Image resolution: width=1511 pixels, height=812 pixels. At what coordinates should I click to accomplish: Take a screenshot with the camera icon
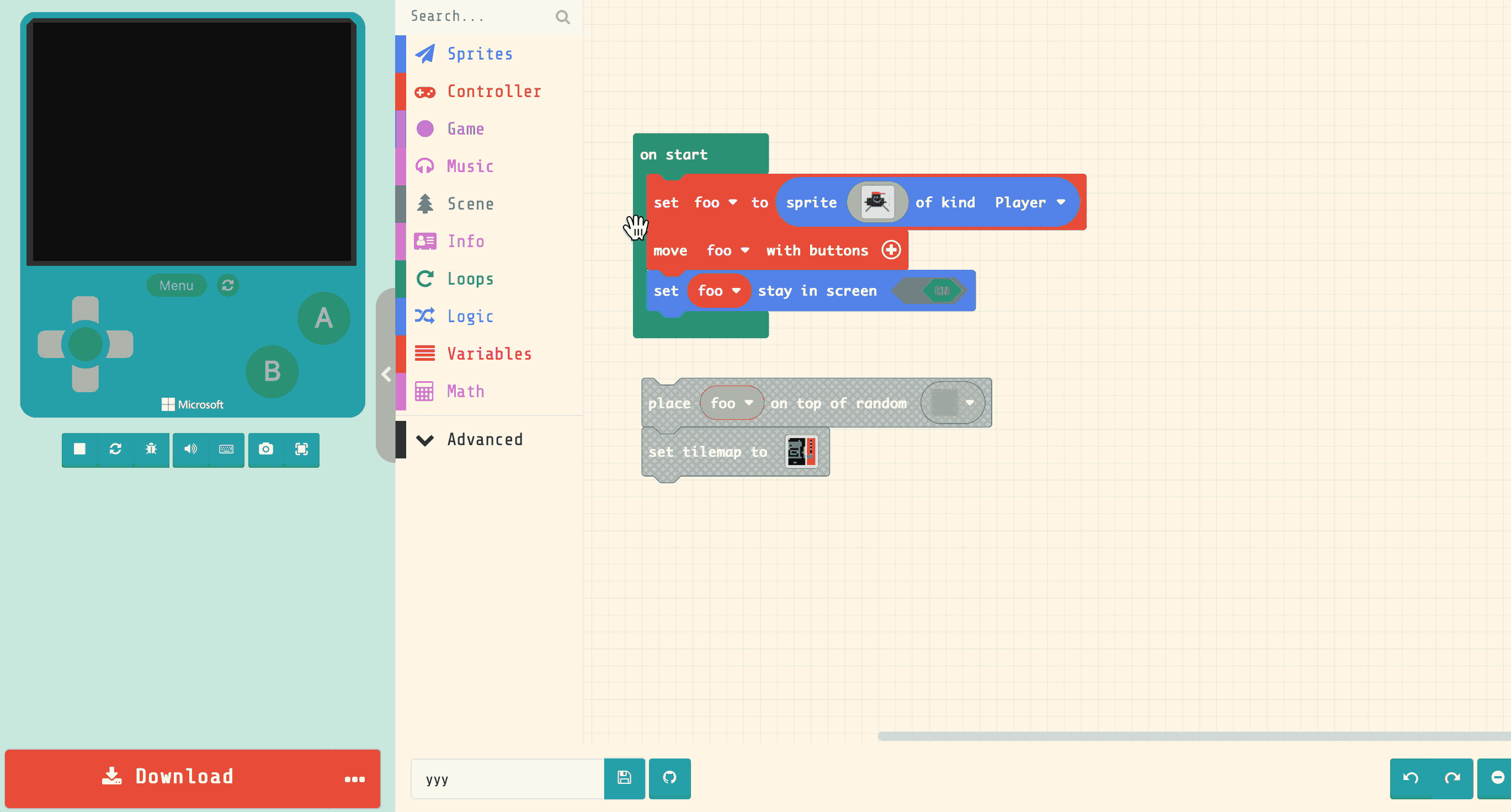pos(265,449)
